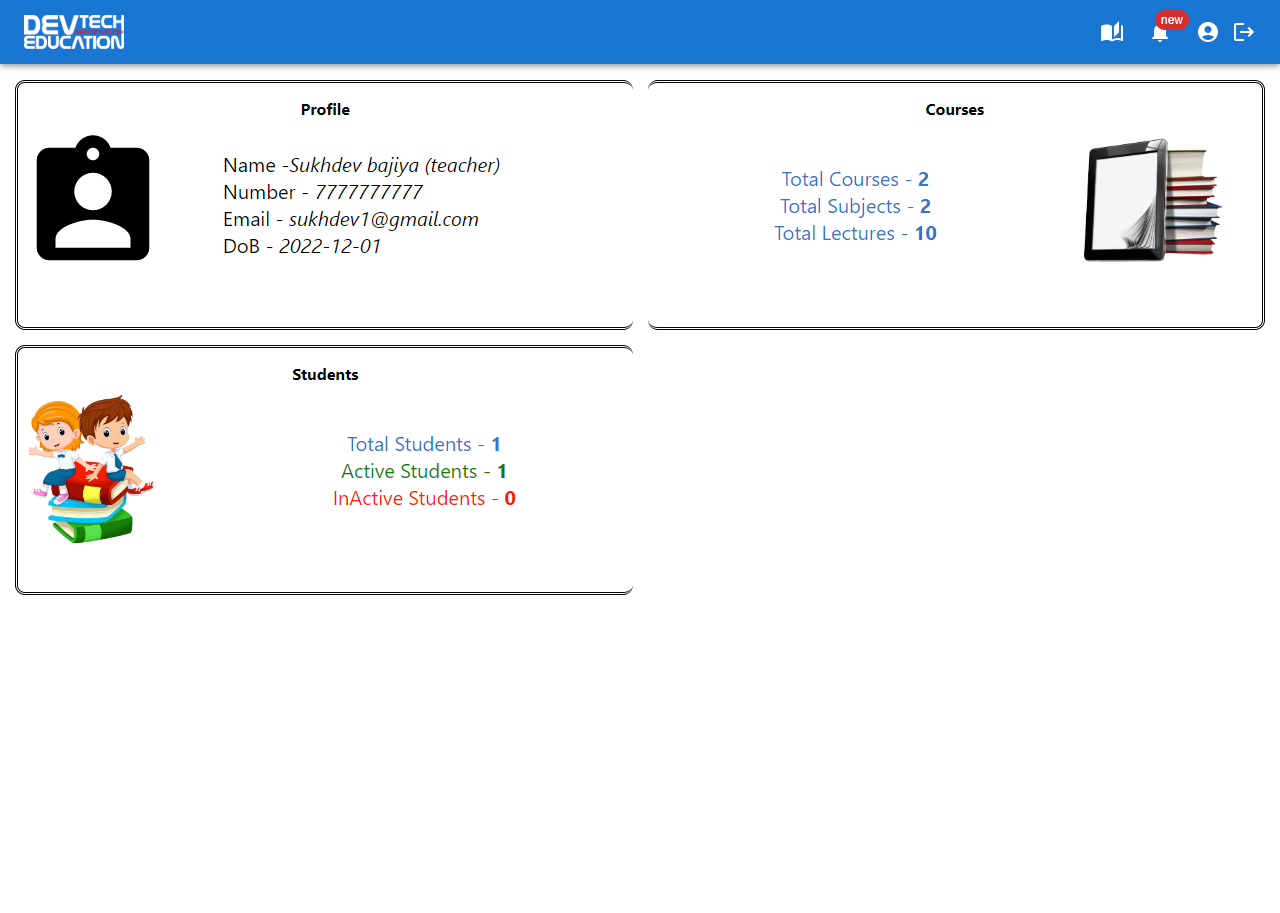The image size is (1280, 913).
Task: Open notifications bell icon
Action: tap(1160, 33)
